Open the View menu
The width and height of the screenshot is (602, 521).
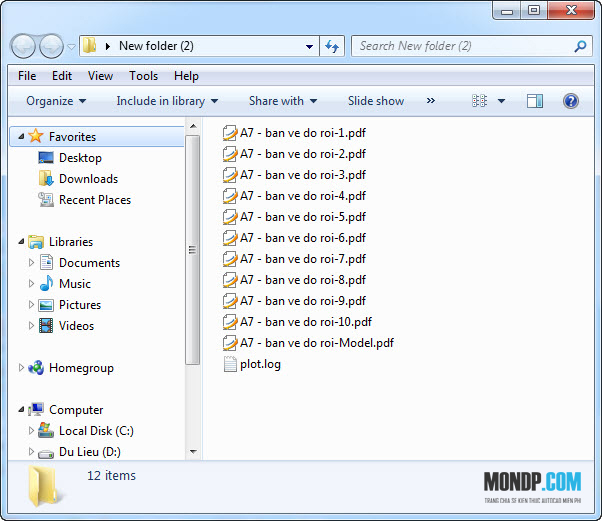point(100,76)
